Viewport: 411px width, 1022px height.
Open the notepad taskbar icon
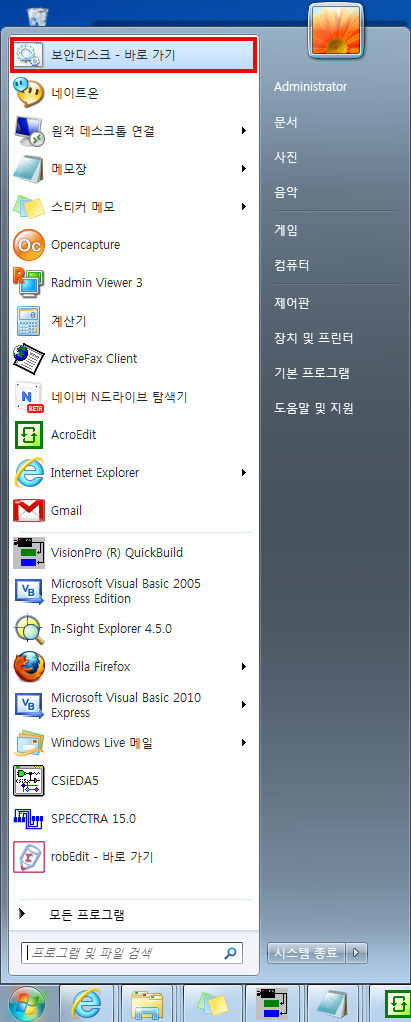[x=332, y=1004]
